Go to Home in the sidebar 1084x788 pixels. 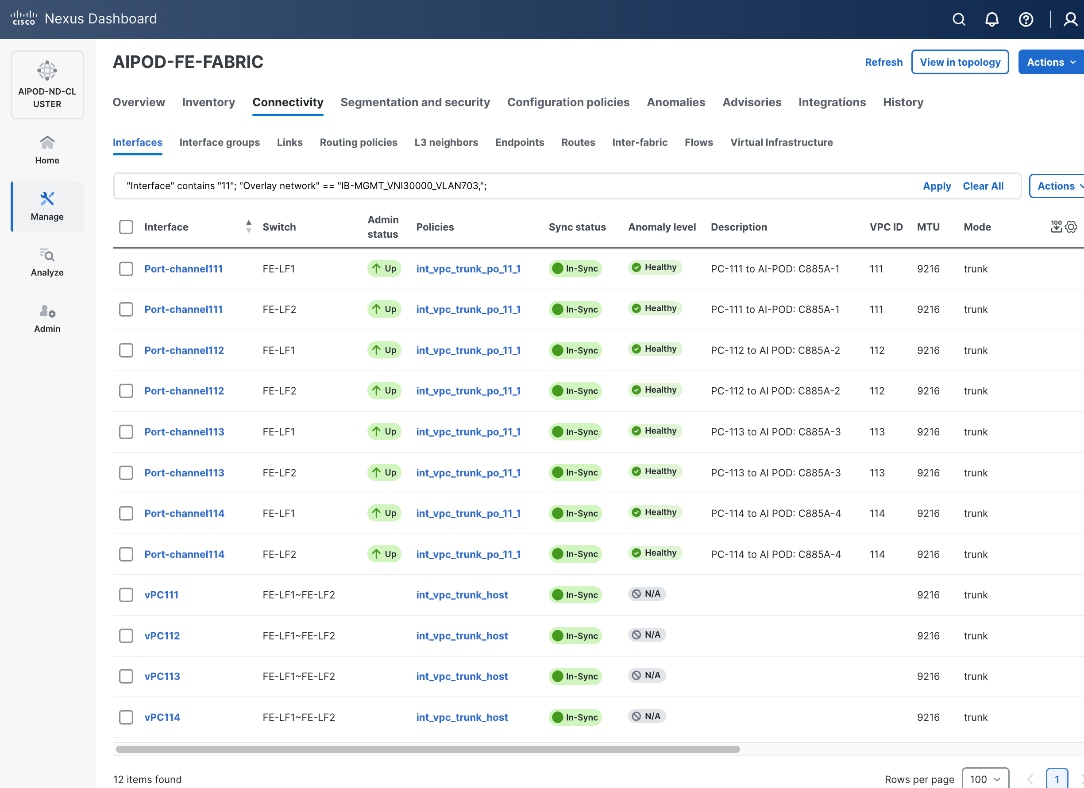(47, 150)
